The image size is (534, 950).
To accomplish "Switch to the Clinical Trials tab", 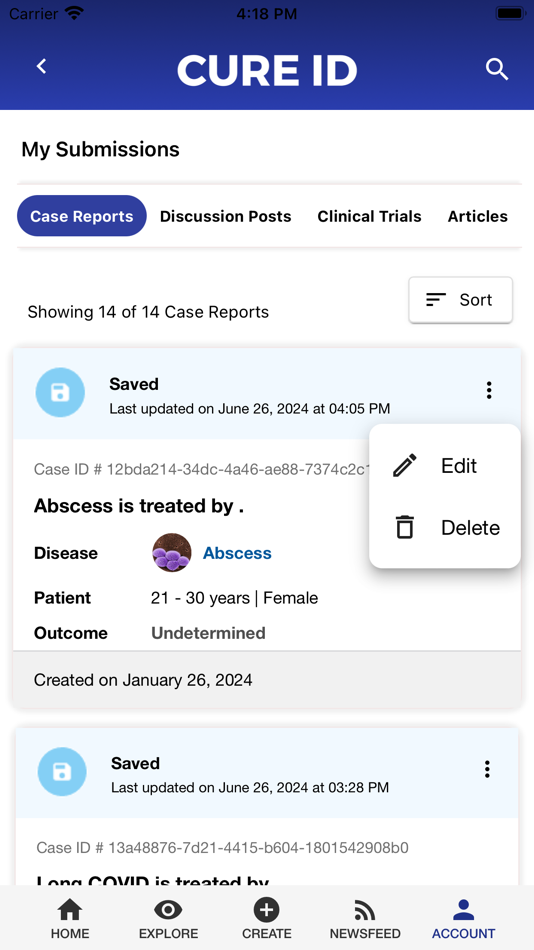I will coord(369,216).
